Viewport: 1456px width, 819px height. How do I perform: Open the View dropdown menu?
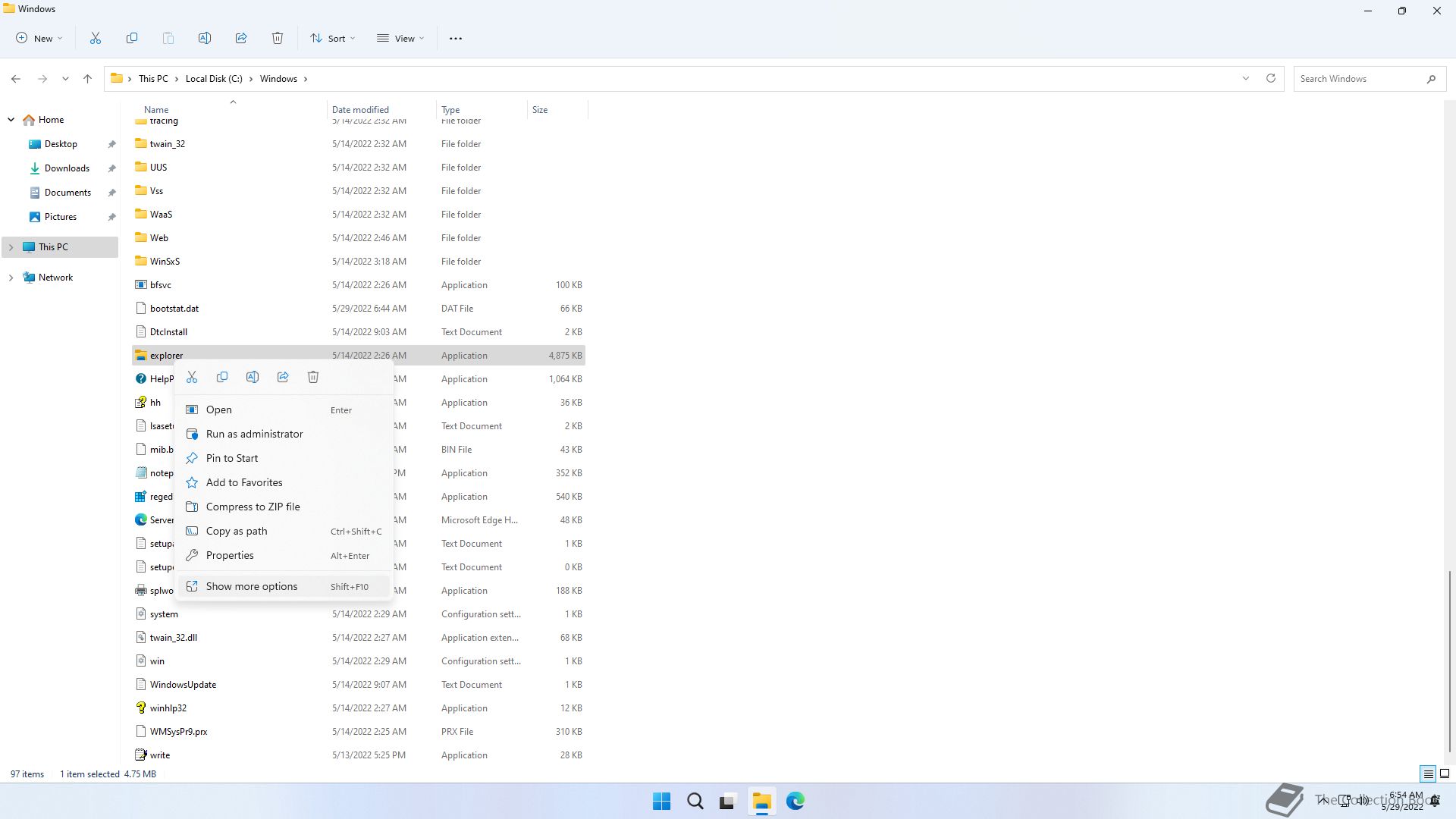400,38
